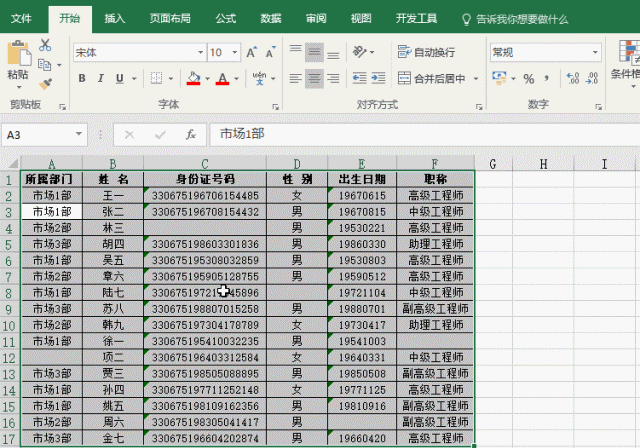The image size is (640, 448).
Task: Switch to the 页面布局 Page Layout tab
Action: pyautogui.click(x=170, y=18)
